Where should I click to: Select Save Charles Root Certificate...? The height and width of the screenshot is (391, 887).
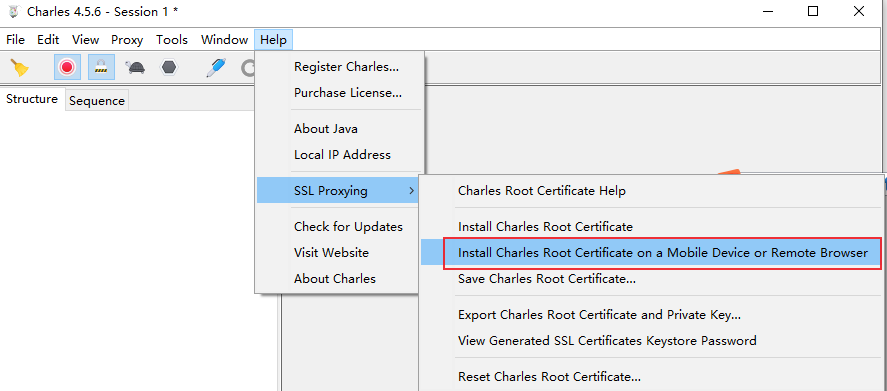[547, 279]
